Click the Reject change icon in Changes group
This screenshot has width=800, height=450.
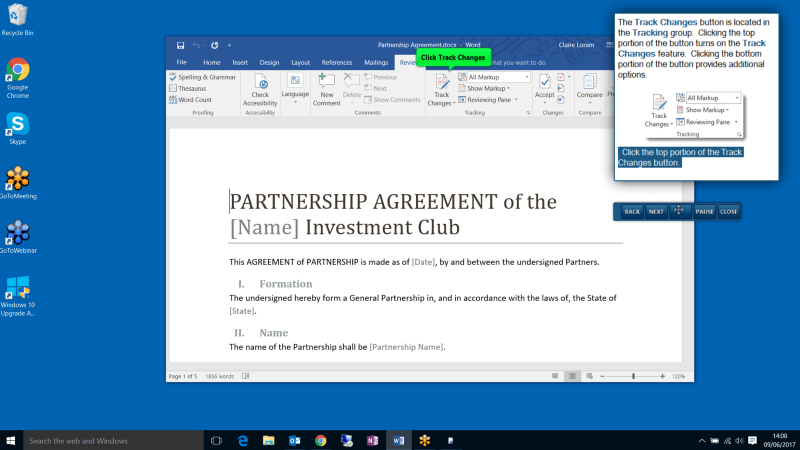click(561, 77)
